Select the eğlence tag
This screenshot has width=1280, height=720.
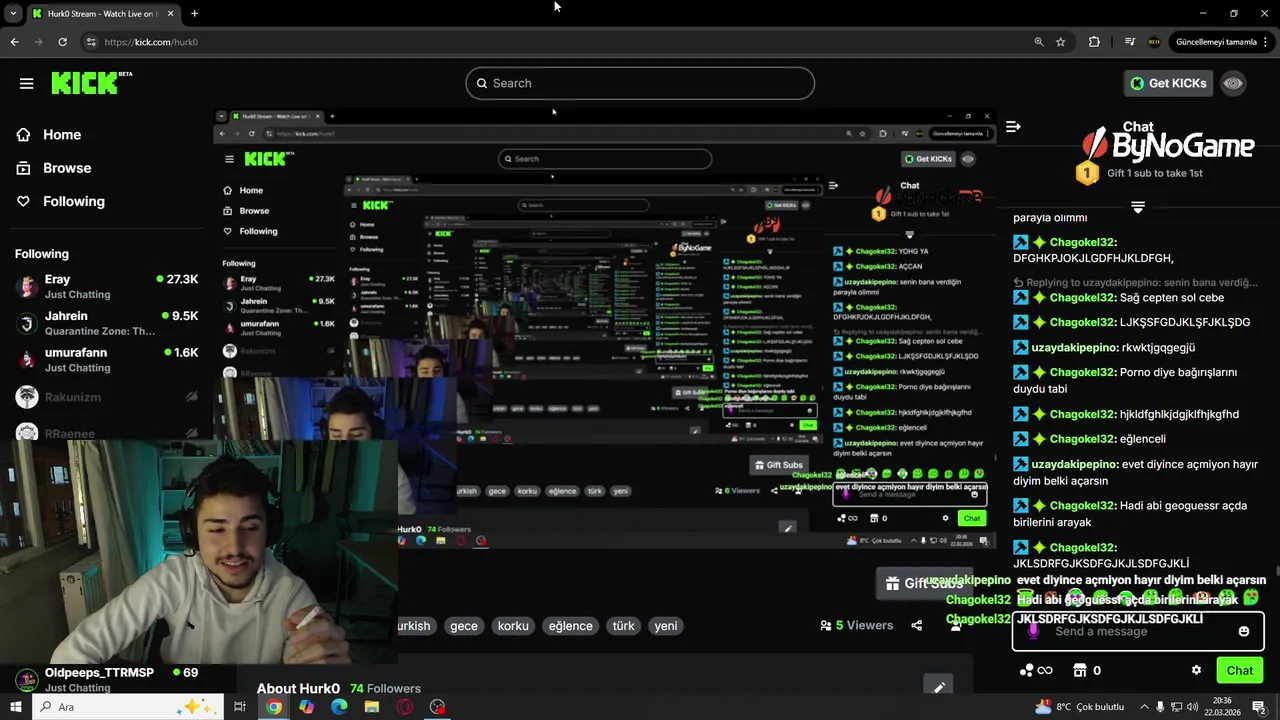[571, 626]
